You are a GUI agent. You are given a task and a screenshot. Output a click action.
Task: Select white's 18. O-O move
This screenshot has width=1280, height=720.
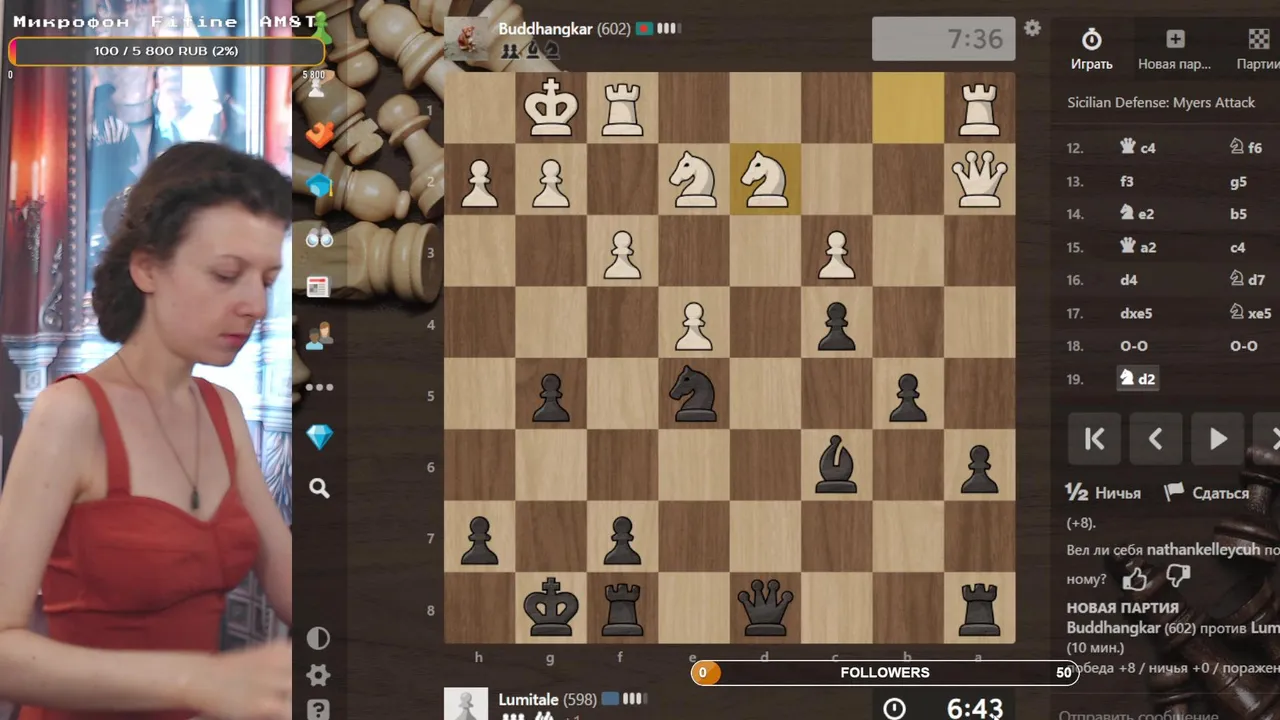point(1134,346)
